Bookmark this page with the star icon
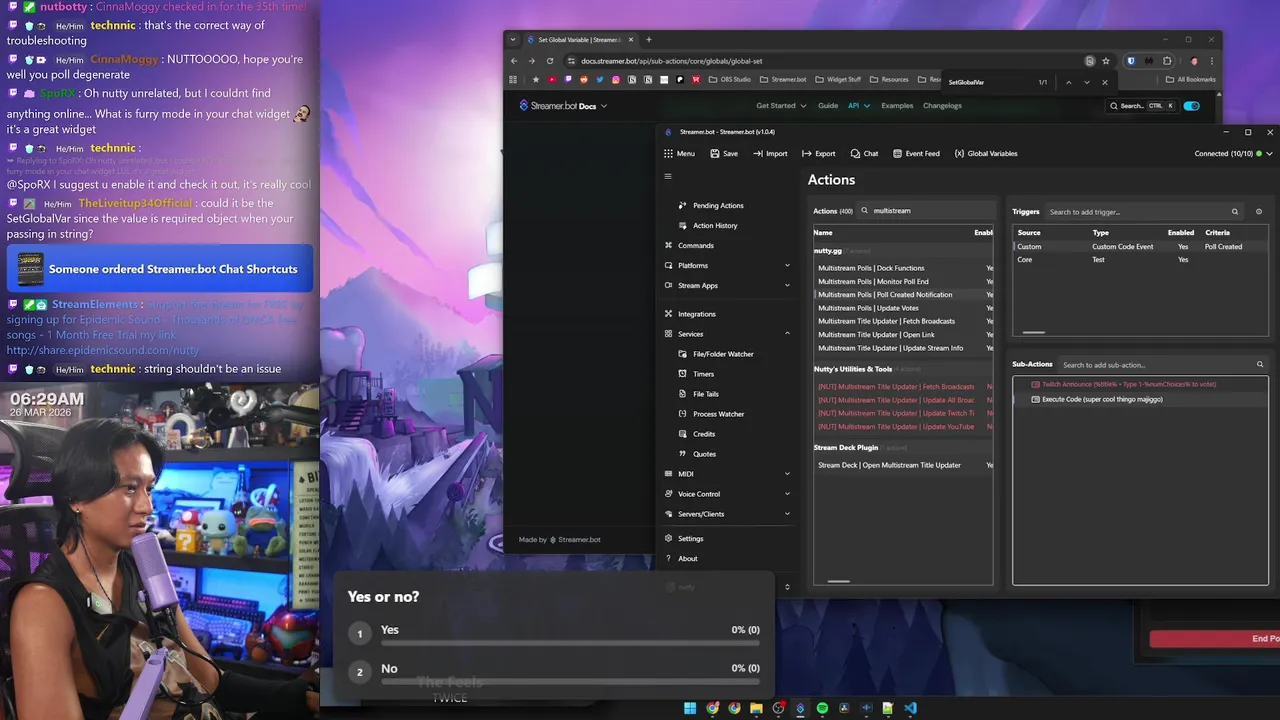Screen dimensions: 1280x720 pyautogui.click(x=1106, y=61)
